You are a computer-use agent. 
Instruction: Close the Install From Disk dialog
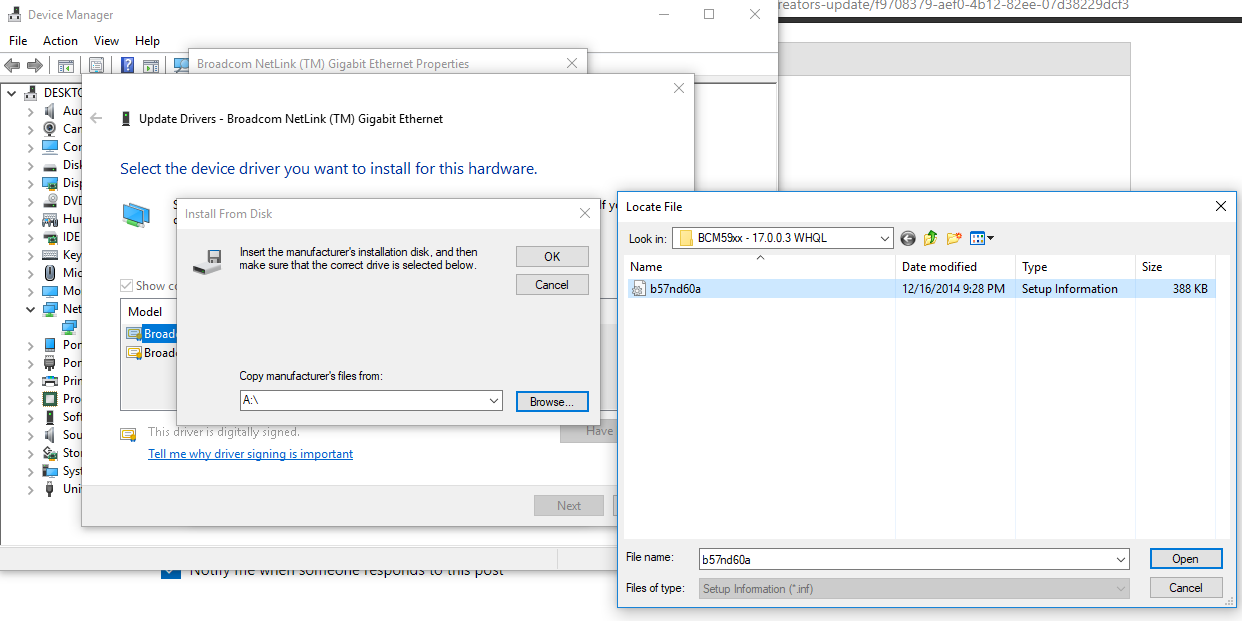point(585,213)
